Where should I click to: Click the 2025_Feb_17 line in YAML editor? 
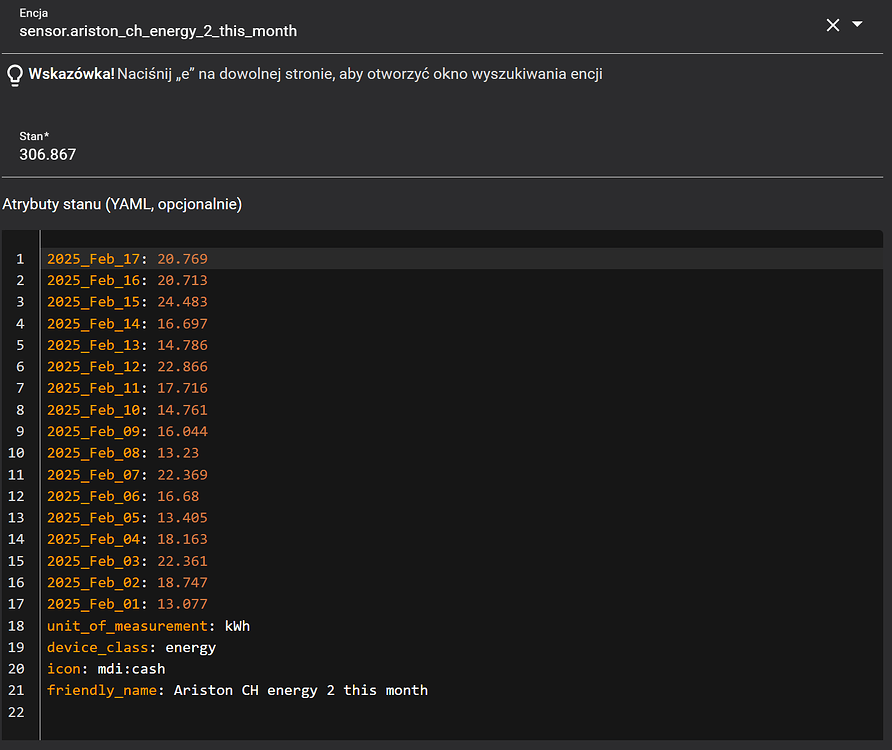127,259
